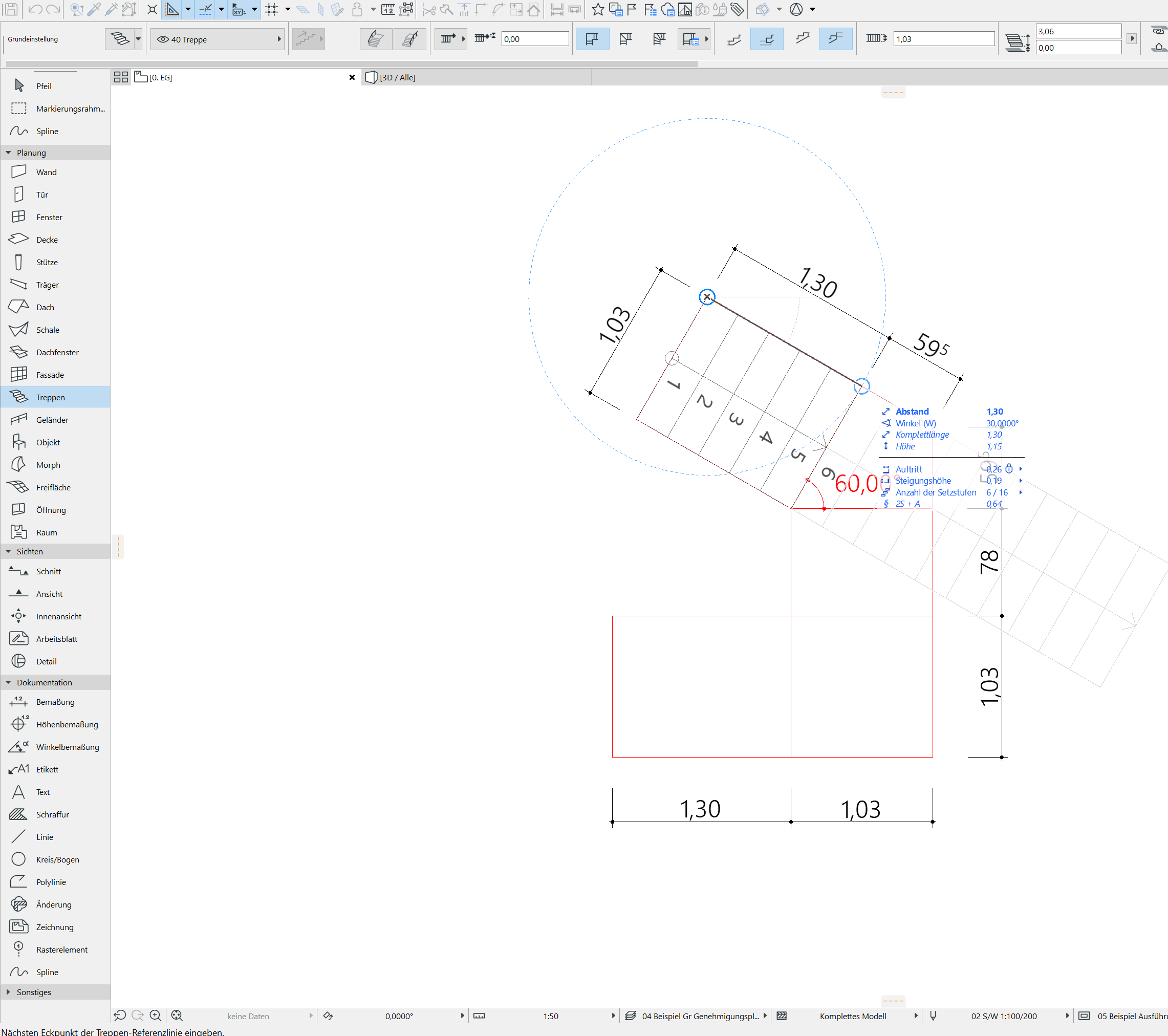Toggle the snap guides and points button

(x=205, y=9)
